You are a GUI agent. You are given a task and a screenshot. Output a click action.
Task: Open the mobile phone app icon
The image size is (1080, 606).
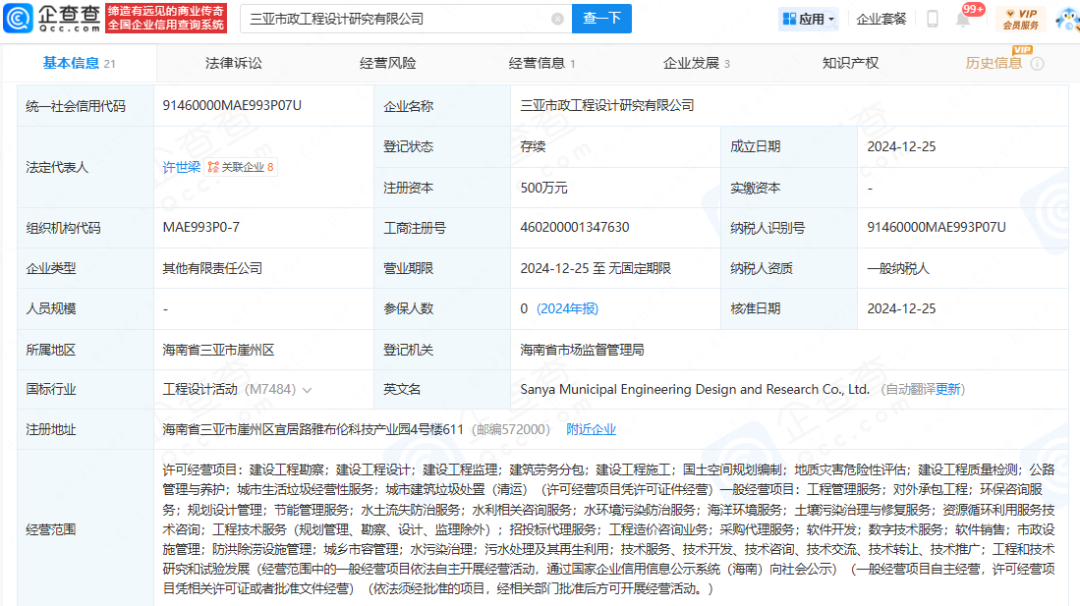pos(932,19)
